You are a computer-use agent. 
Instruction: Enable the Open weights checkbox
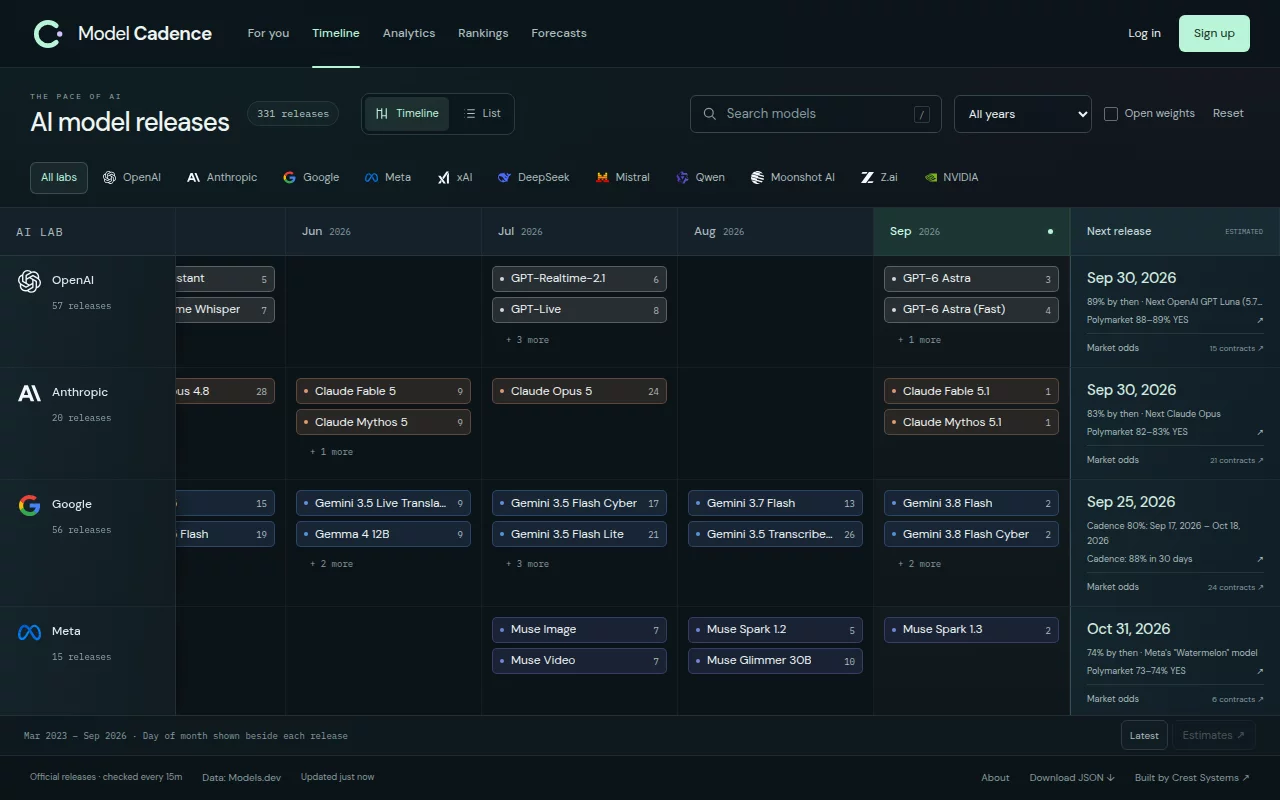1111,114
